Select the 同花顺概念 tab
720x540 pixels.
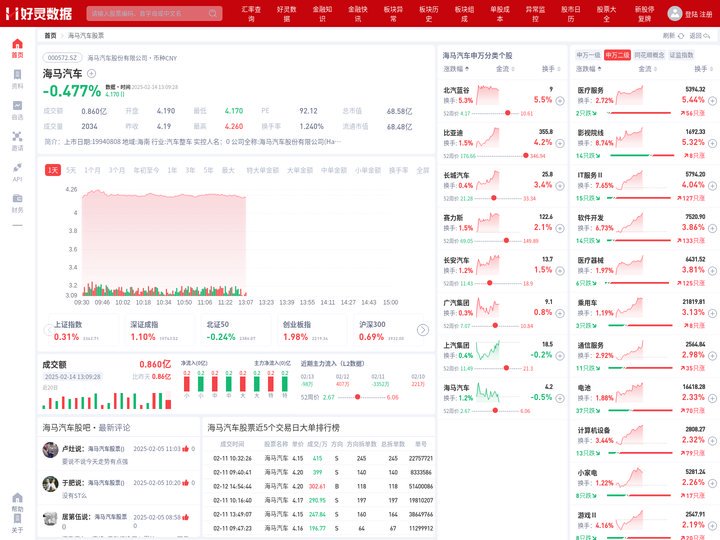pyautogui.click(x=649, y=55)
